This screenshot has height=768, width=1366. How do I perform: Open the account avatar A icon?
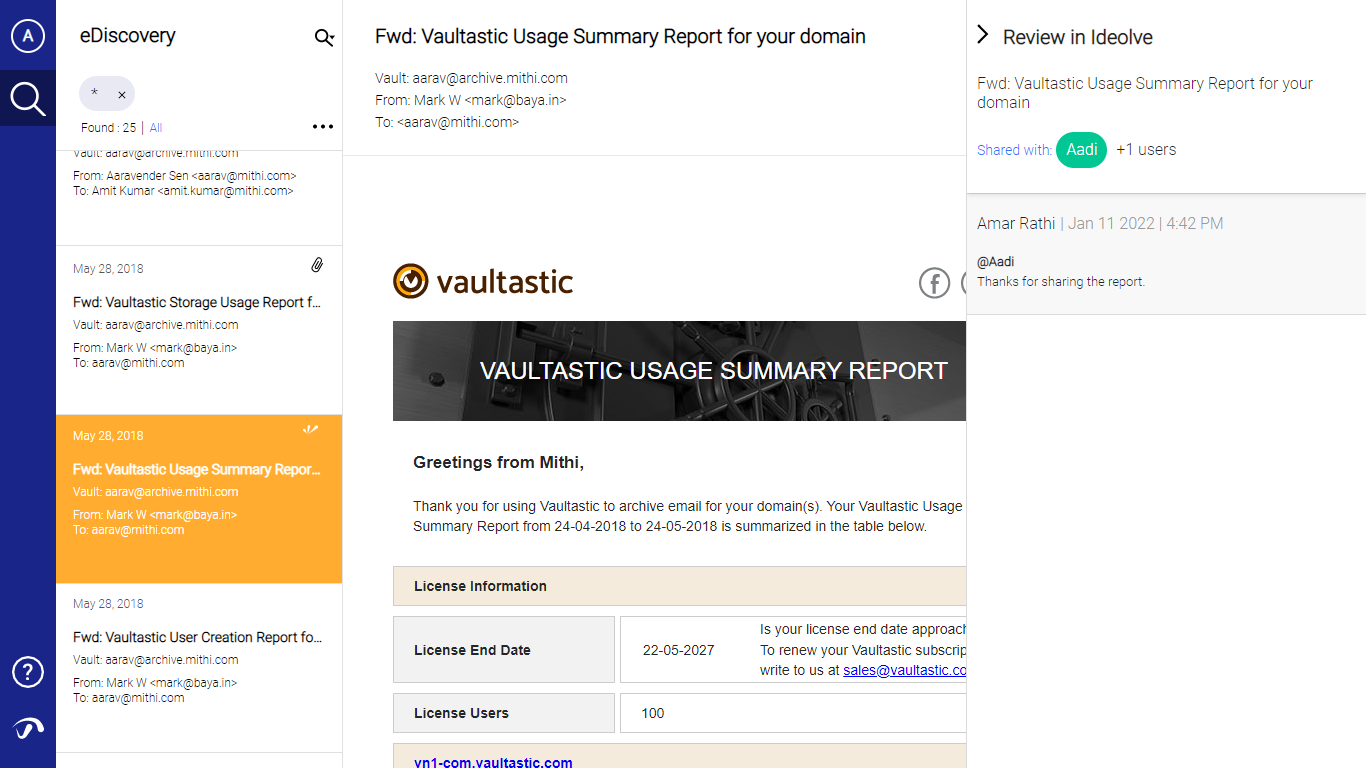(28, 37)
